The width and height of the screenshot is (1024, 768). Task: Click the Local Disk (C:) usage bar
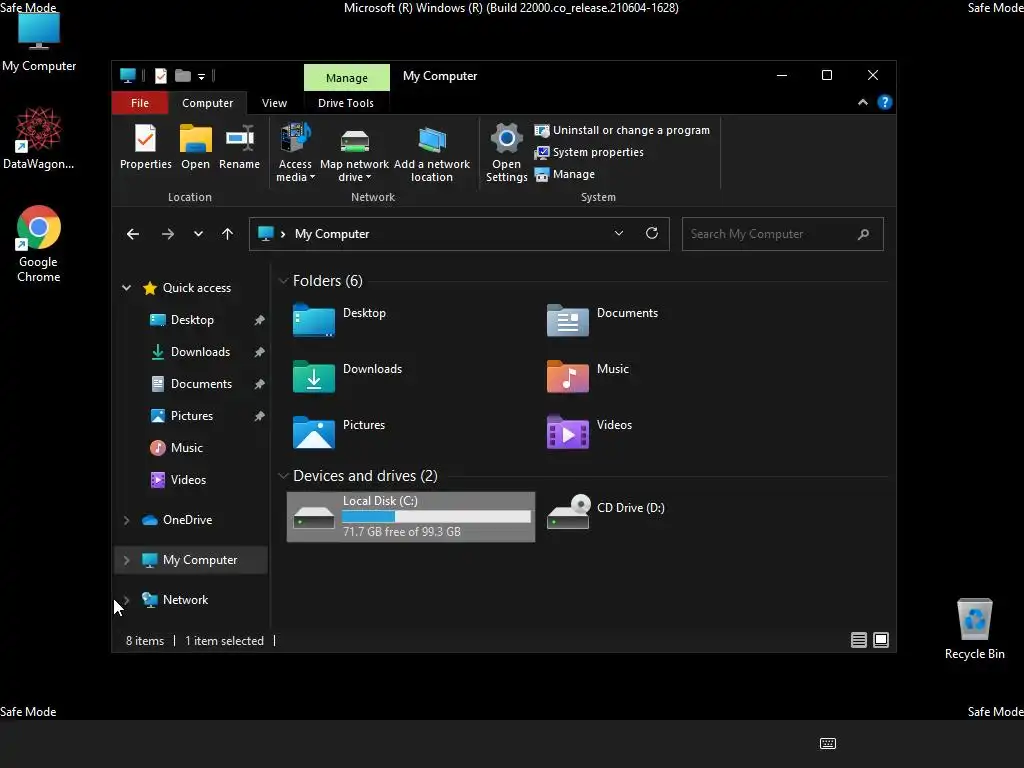436,517
